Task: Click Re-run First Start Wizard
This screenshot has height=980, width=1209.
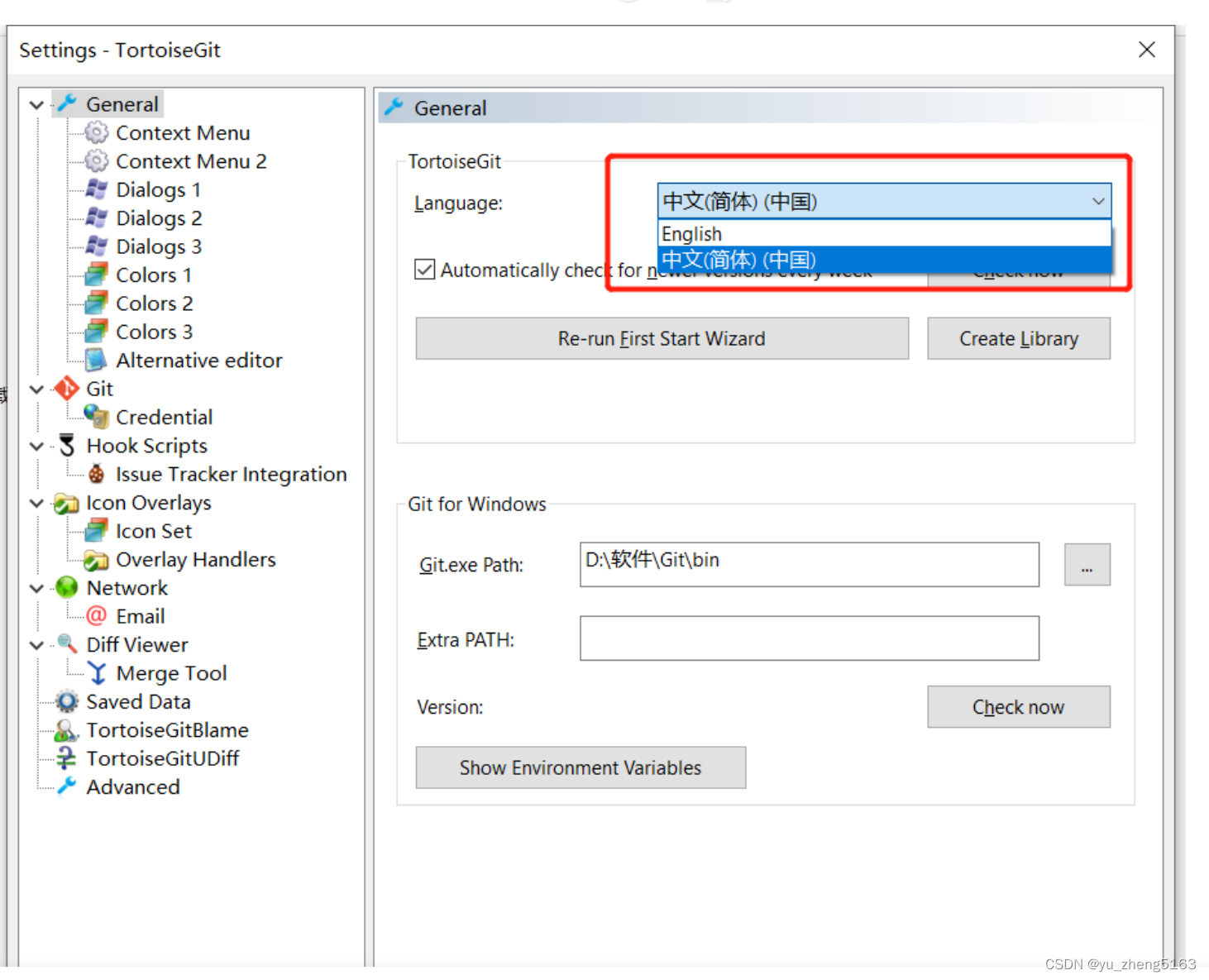Action: [x=662, y=338]
